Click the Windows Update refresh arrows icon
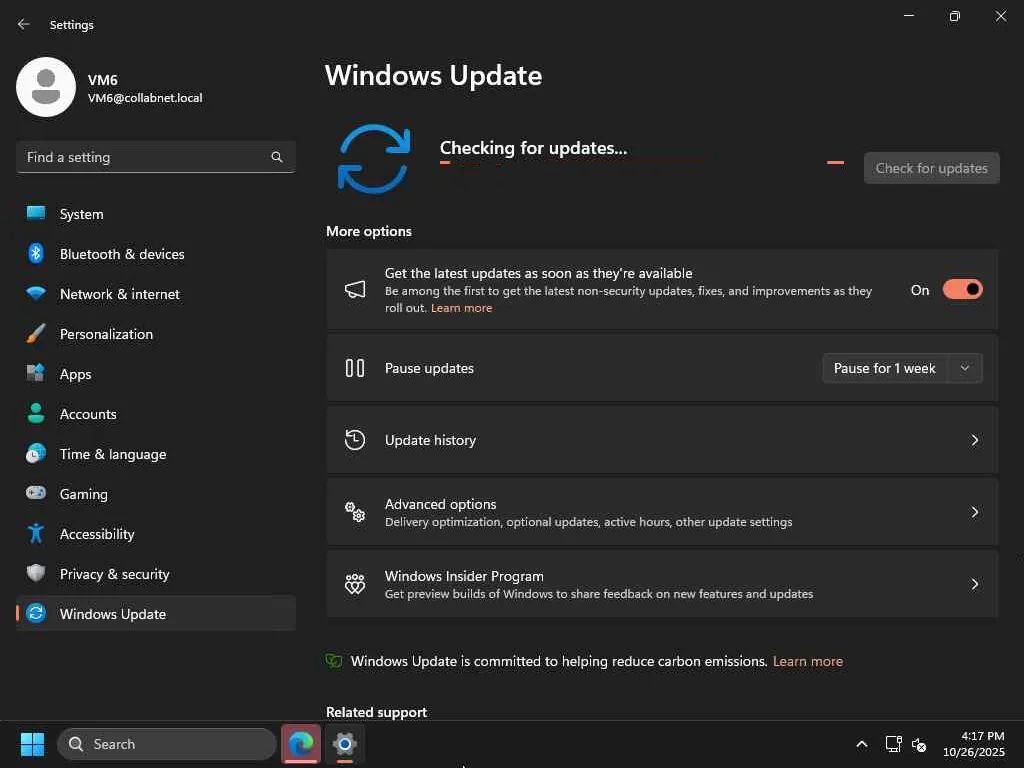This screenshot has height=768, width=1024. click(x=374, y=158)
